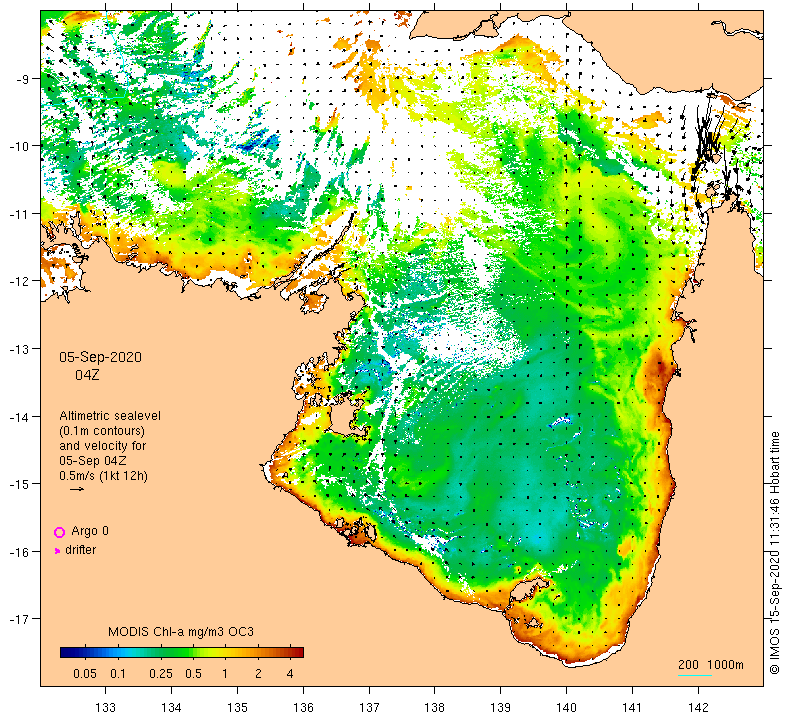Viewport: 792px width, 716px height.
Task: Click the '200 1000m' depth legend text
Action: point(711,664)
